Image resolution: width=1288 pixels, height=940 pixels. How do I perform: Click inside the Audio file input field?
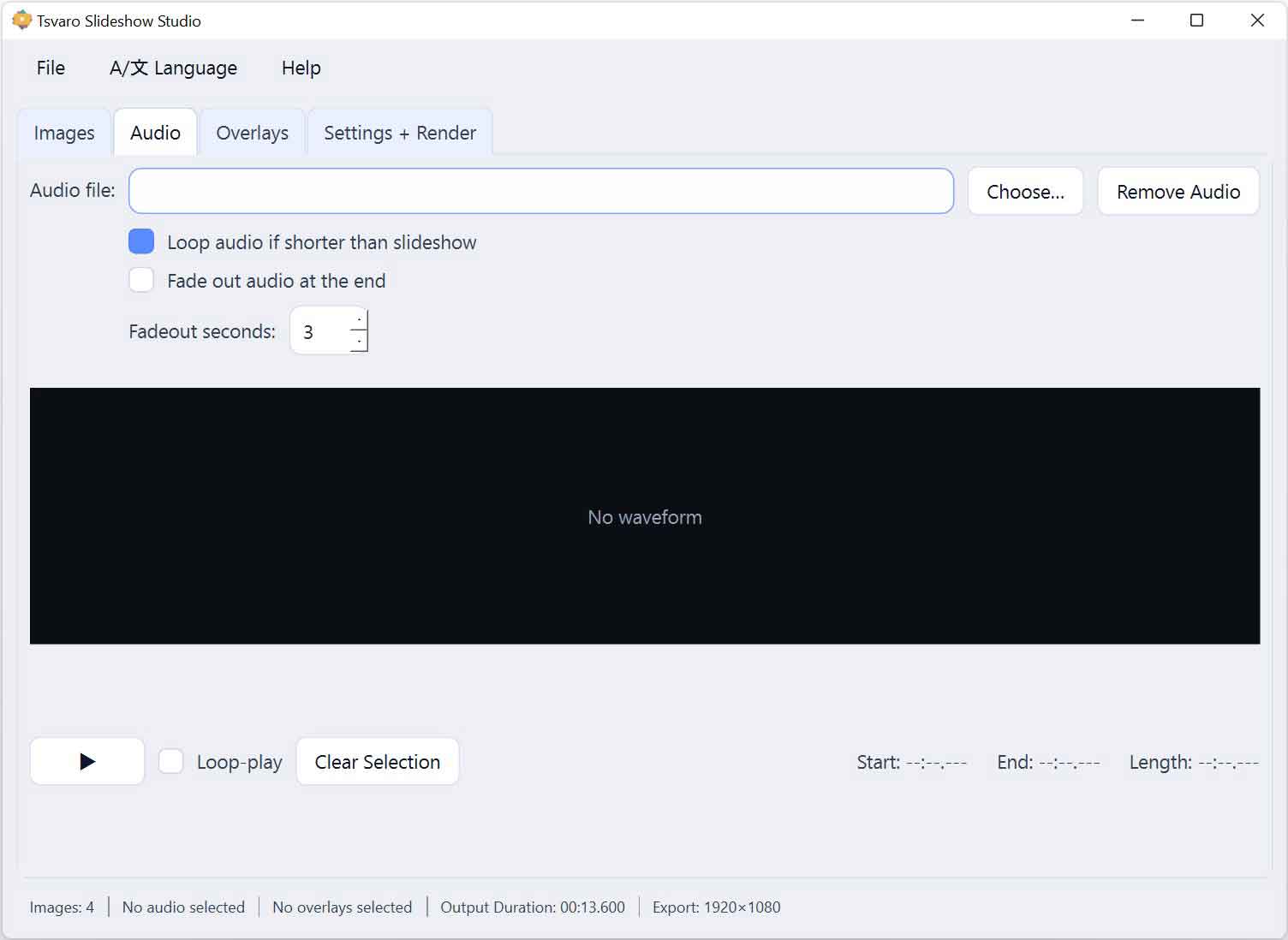click(x=540, y=191)
